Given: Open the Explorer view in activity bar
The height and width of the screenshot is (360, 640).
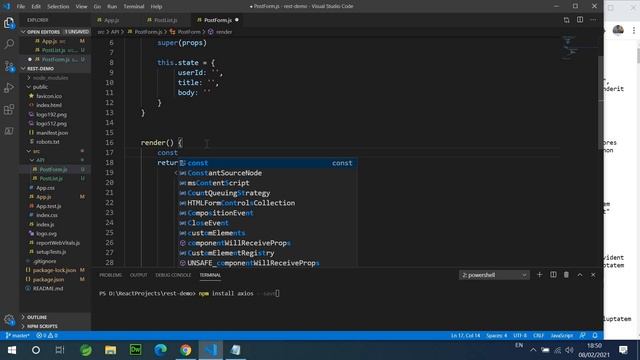Looking at the screenshot, I should click(9, 23).
